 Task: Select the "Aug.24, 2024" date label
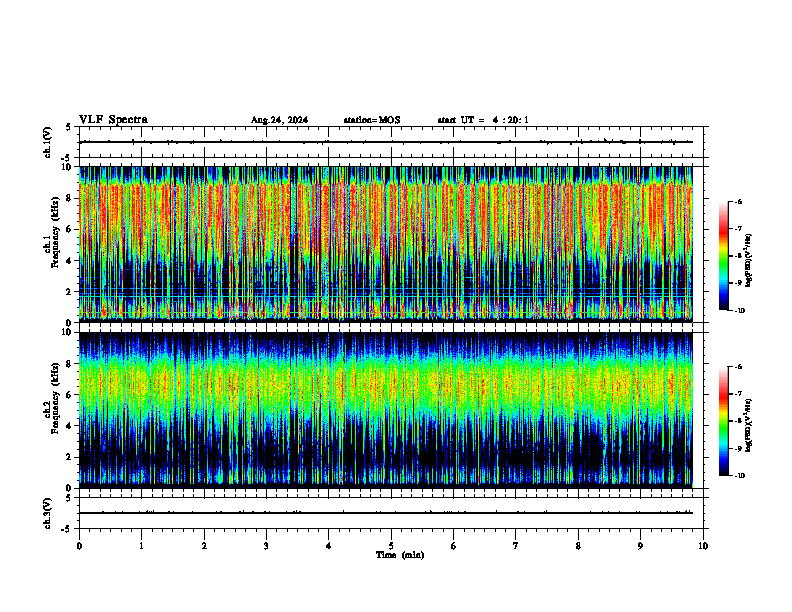(279, 120)
